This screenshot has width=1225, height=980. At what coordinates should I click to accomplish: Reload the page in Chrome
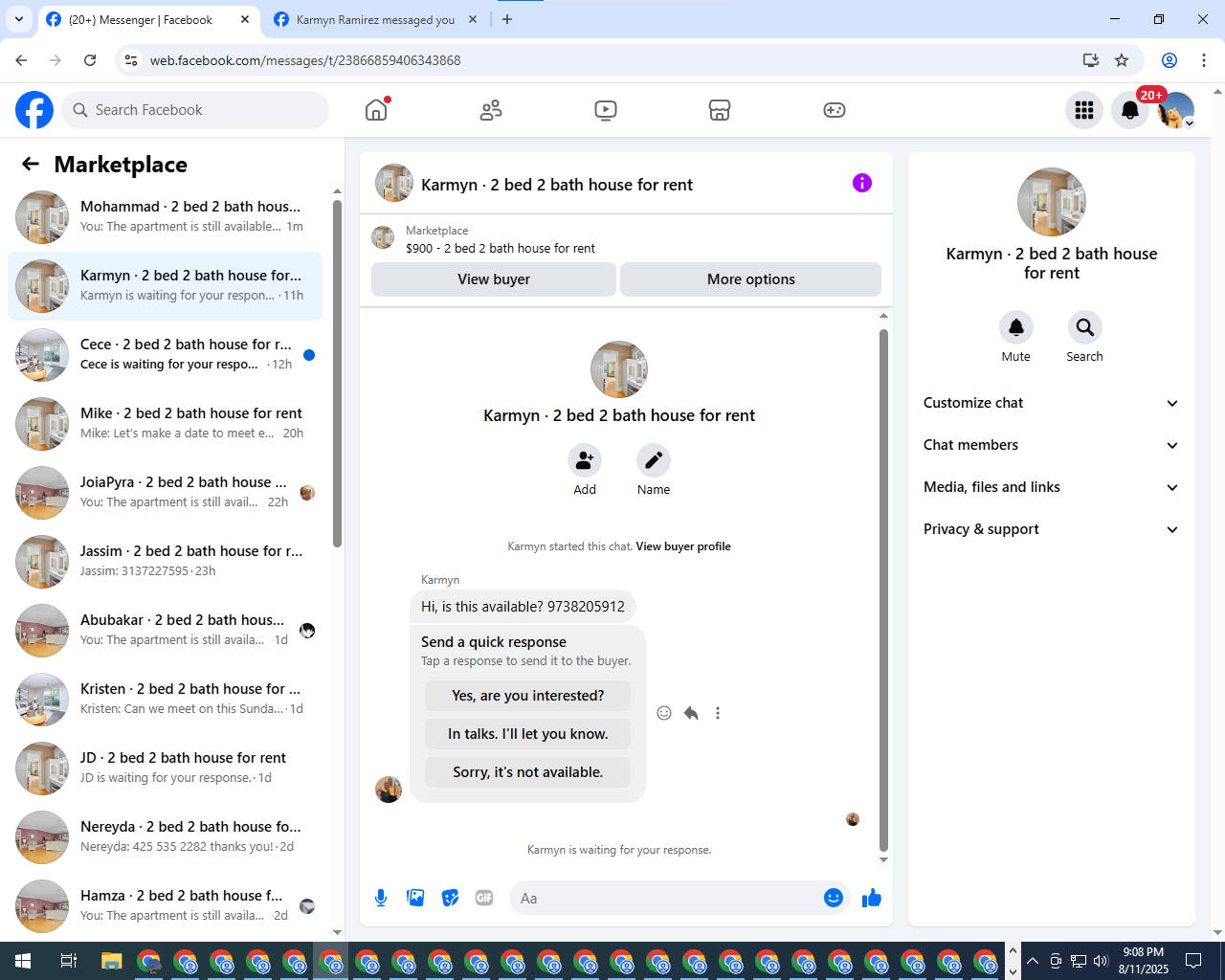tap(90, 60)
